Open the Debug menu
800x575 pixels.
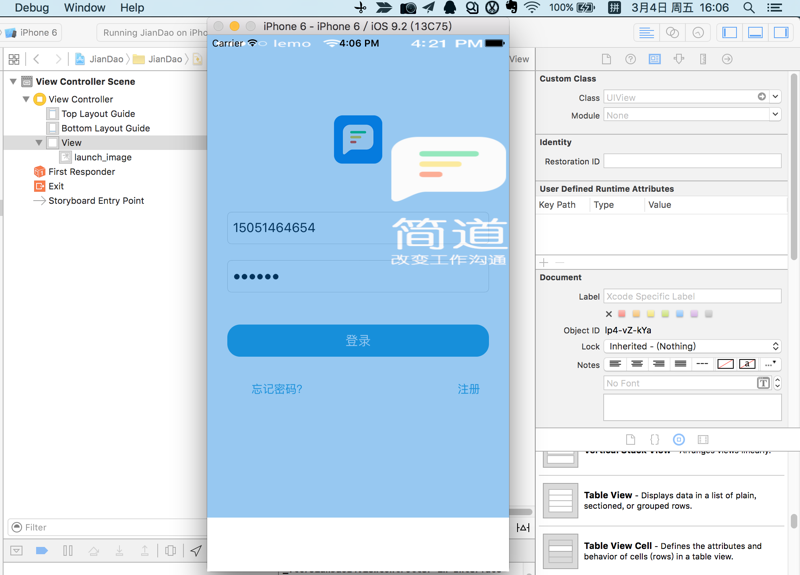[32, 8]
